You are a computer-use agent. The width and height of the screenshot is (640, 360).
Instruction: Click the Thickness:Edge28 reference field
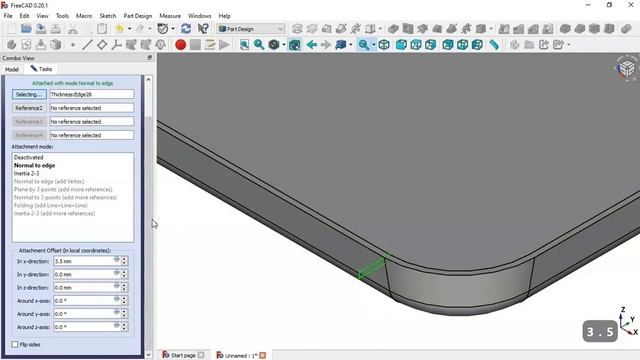coord(91,94)
